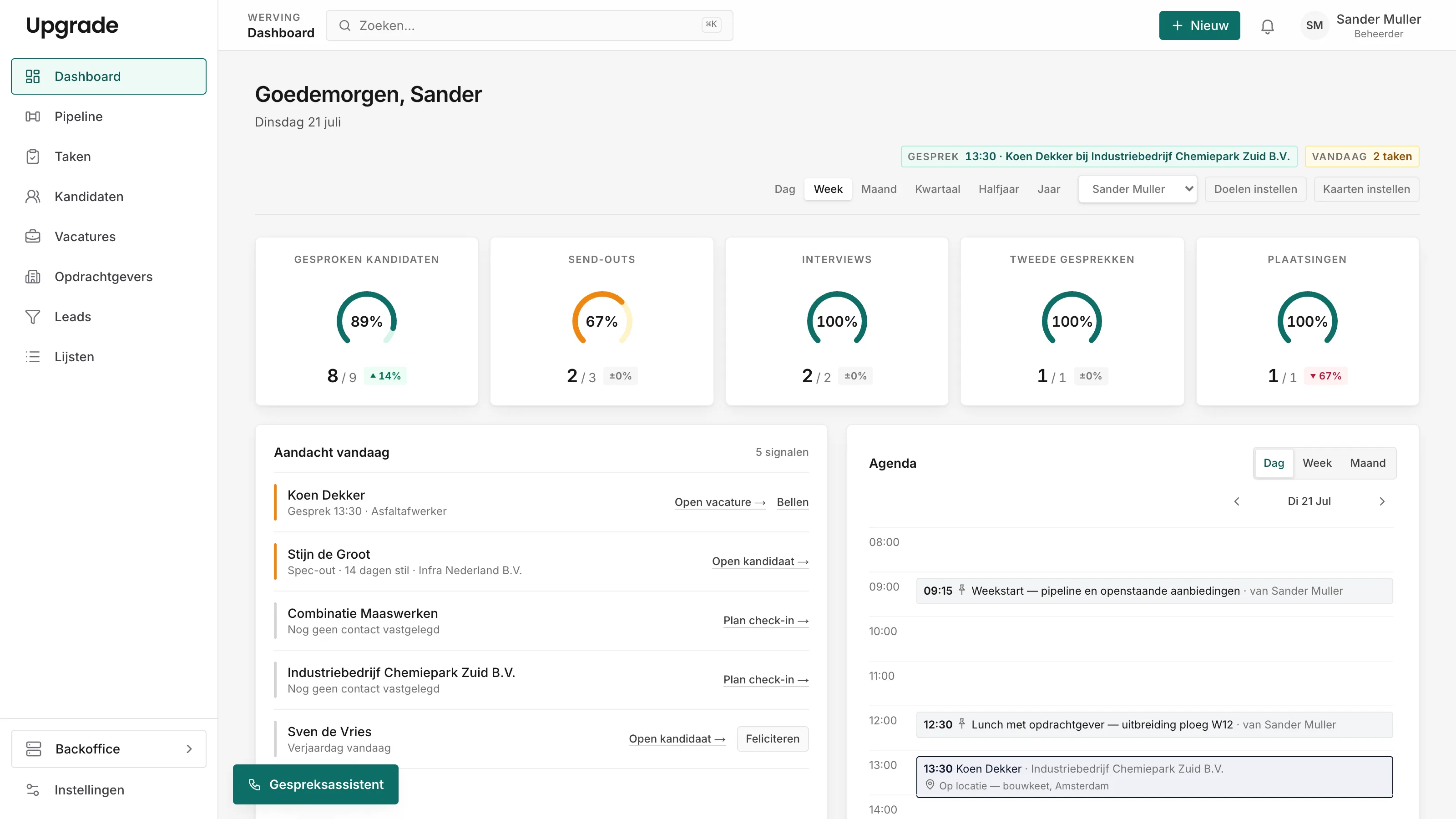Click the Opdrachtgevers building icon
Viewport: 1456px width, 819px height.
click(x=33, y=276)
